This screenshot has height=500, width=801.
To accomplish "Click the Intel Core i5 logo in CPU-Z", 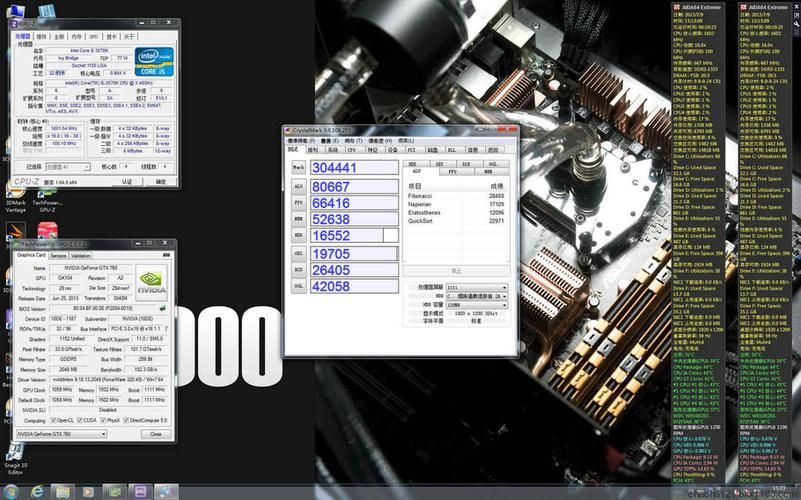I will tap(154, 62).
